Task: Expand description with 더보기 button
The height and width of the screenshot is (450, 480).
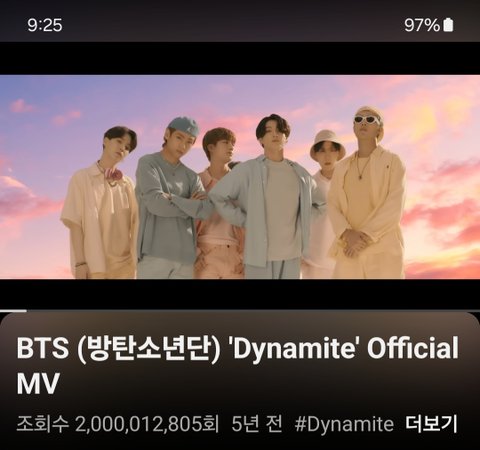Action: [x=431, y=424]
